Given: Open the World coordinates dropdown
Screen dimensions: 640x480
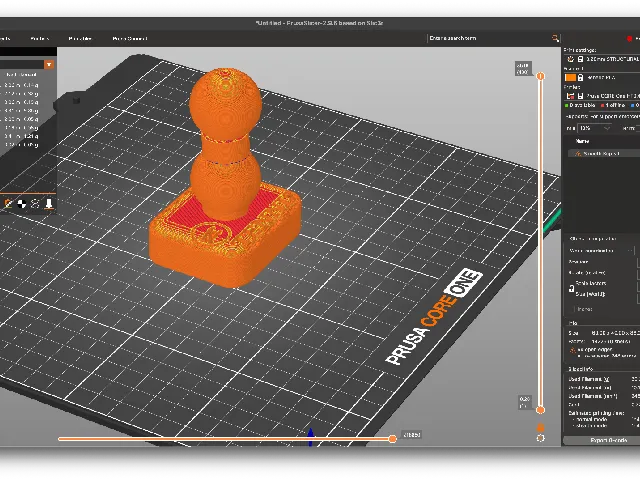Looking at the screenshot, I should click(x=602, y=251).
